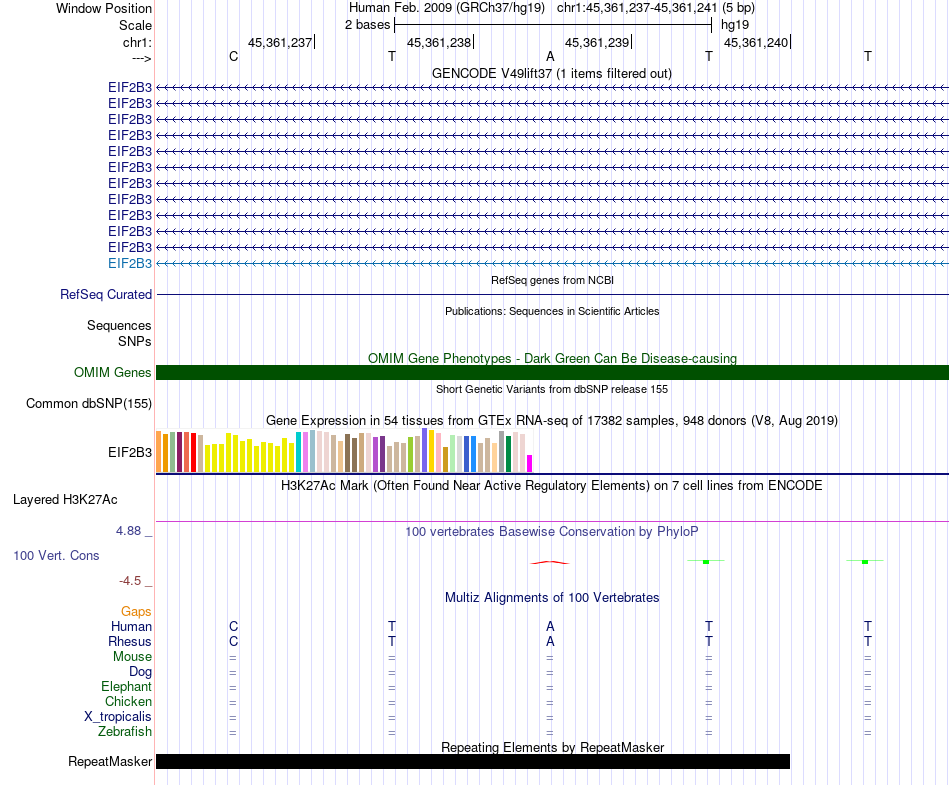Image resolution: width=950 pixels, height=785 pixels.
Task: Click the black RepeatMasker element bar
Action: [473, 761]
